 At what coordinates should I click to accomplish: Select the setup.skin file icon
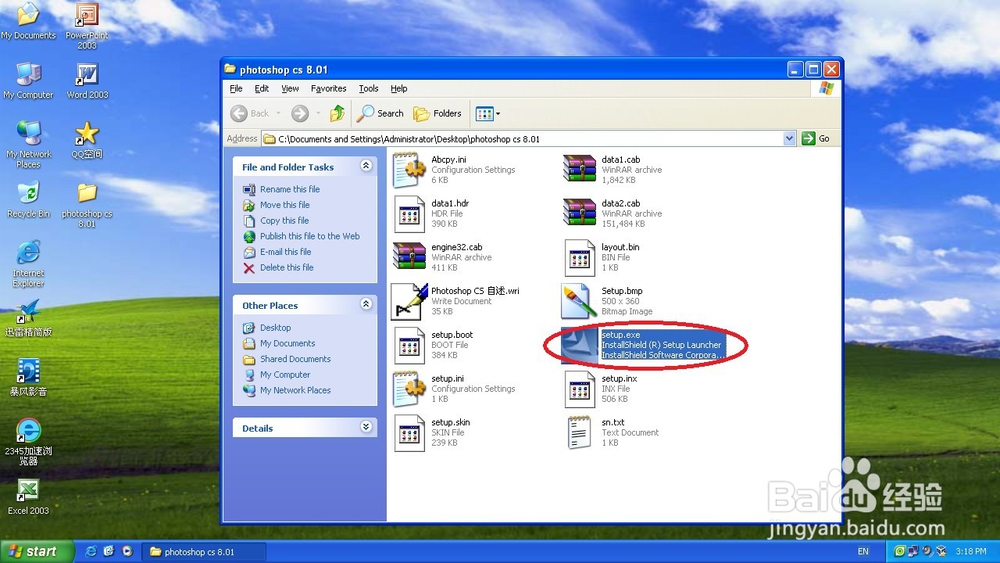point(409,432)
